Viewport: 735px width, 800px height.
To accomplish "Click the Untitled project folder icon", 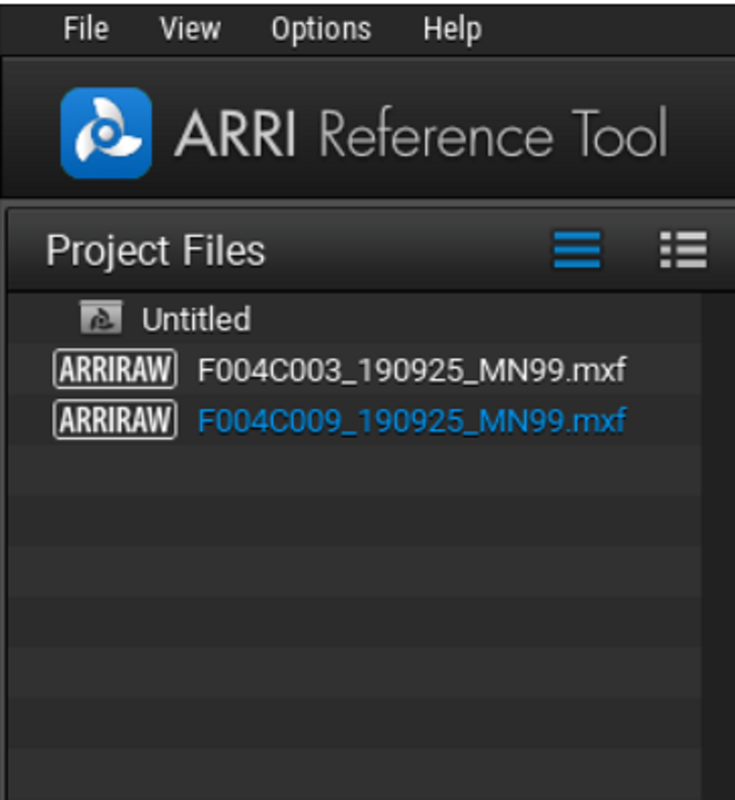I will tap(101, 318).
